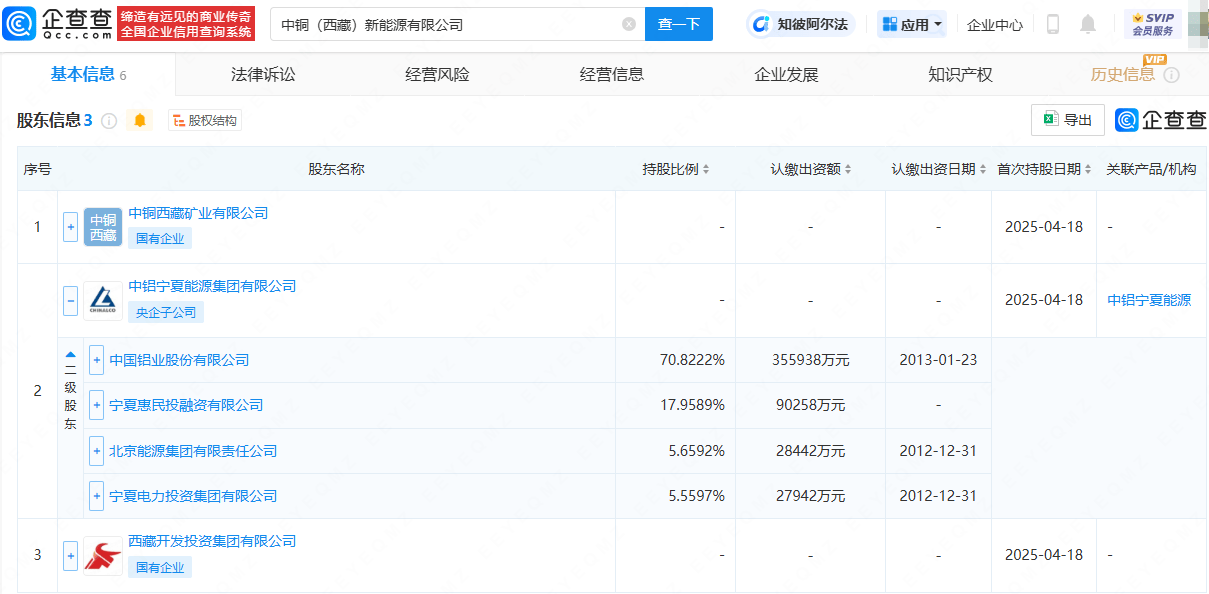1209x594 pixels.
Task: Click the Qcc.com 企查查 logo
Action: (57, 23)
